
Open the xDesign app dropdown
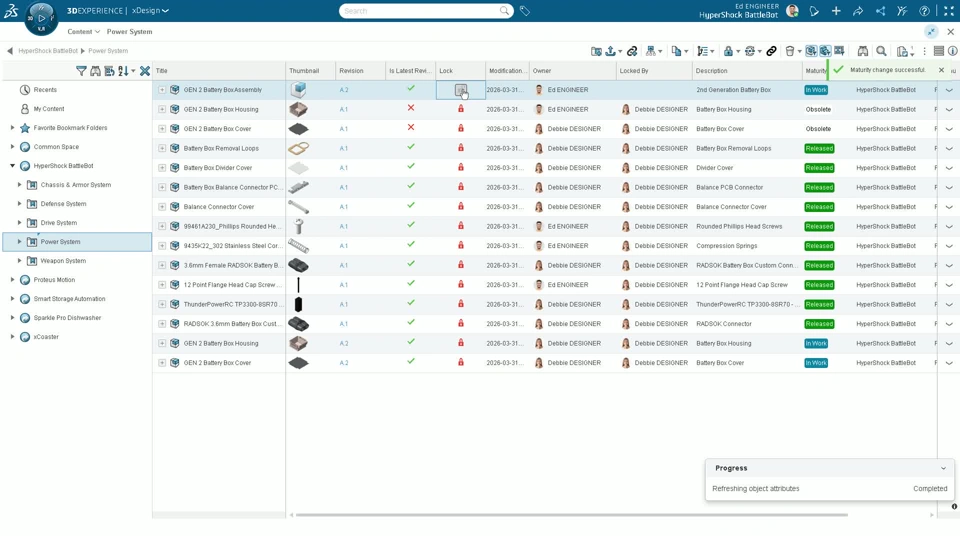coord(151,10)
